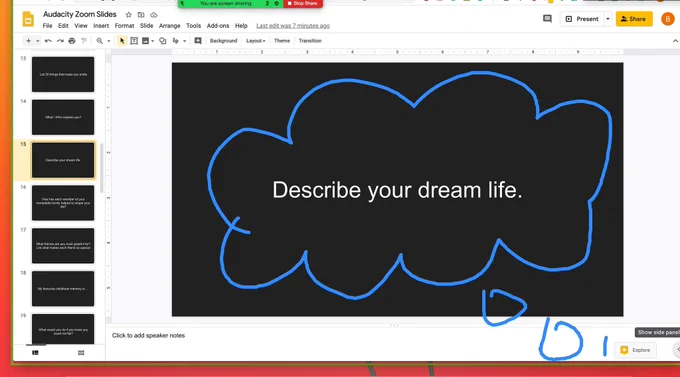Viewport: 680px width, 377px height.
Task: Click to add speaker notes field
Action: coord(148,335)
